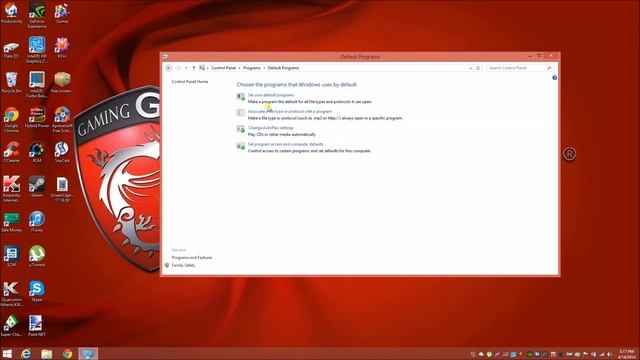
Task: Click the icon beside 'Associate a file type'
Action: point(240,113)
